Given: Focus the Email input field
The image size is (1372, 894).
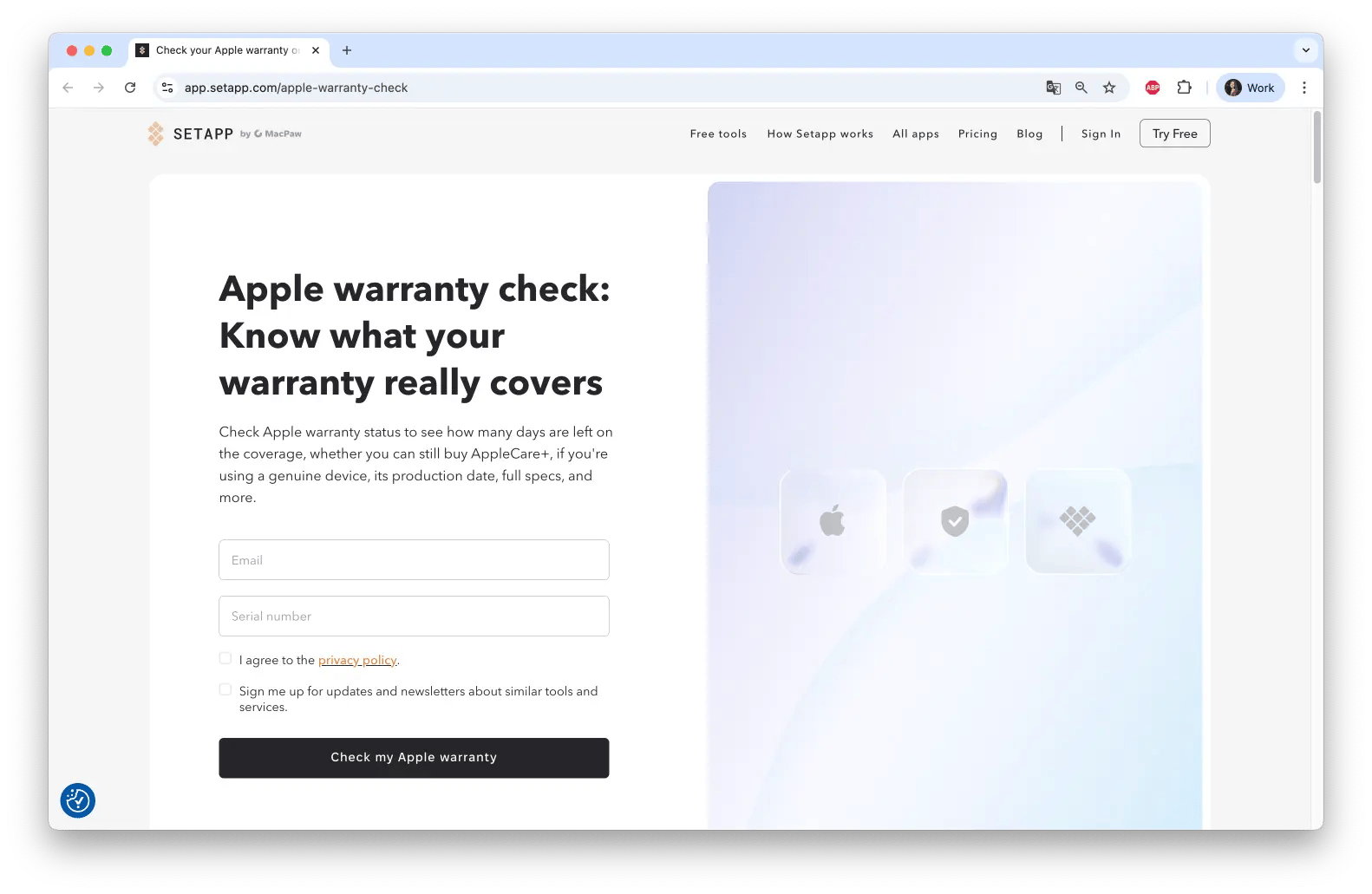Looking at the screenshot, I should [x=414, y=560].
